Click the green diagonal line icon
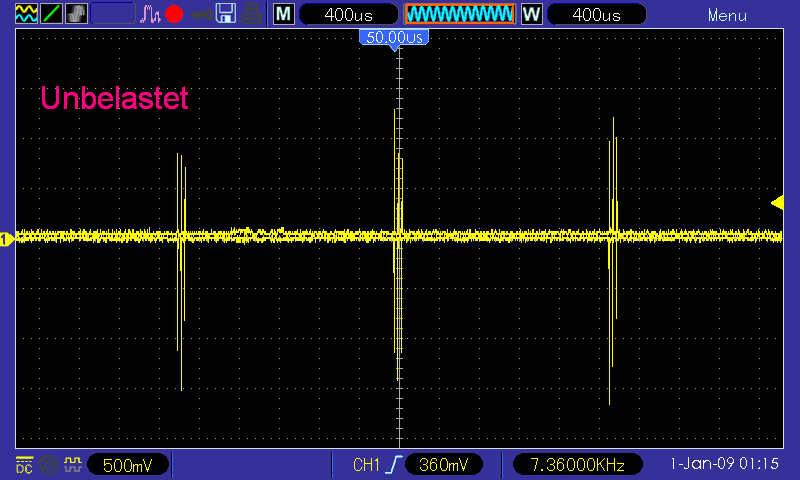This screenshot has width=800, height=480. (x=51, y=14)
